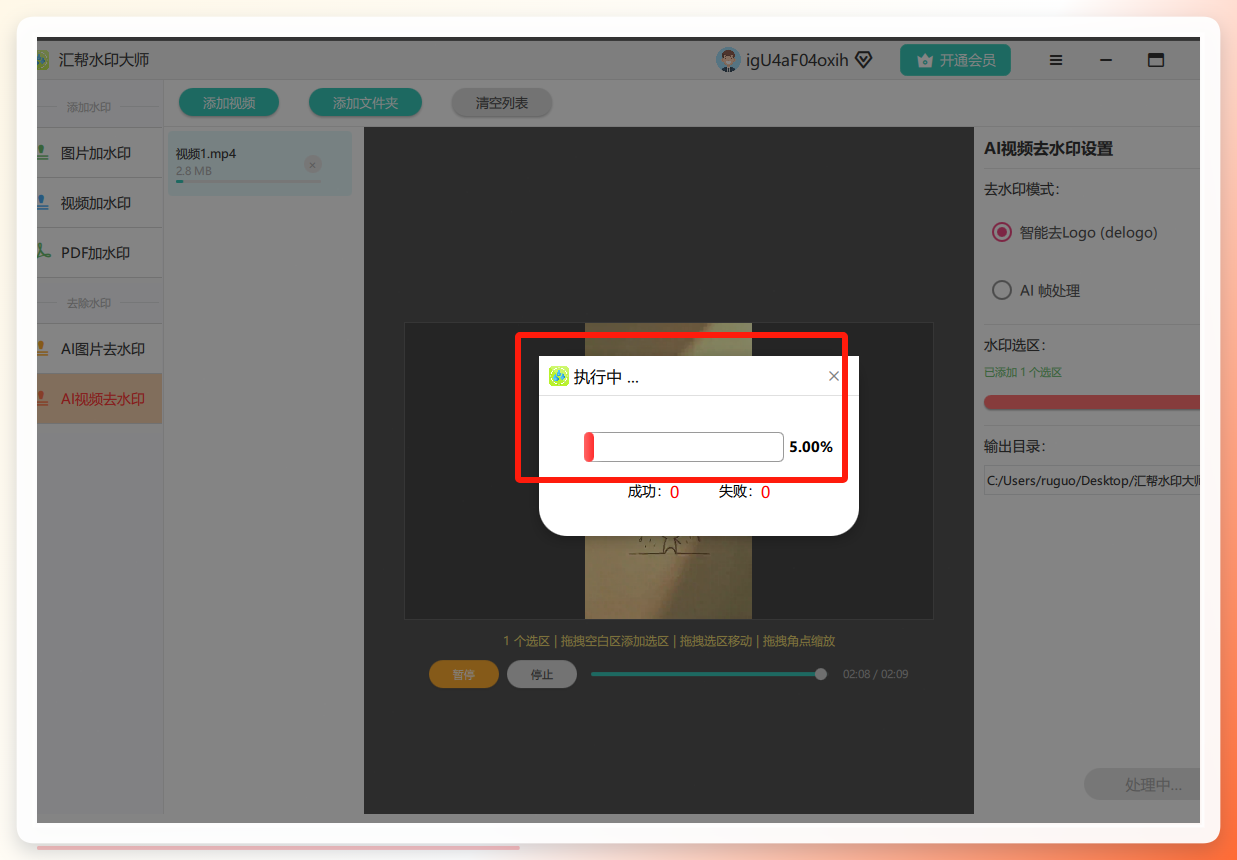Clear the list with 清空列表

[x=502, y=102]
